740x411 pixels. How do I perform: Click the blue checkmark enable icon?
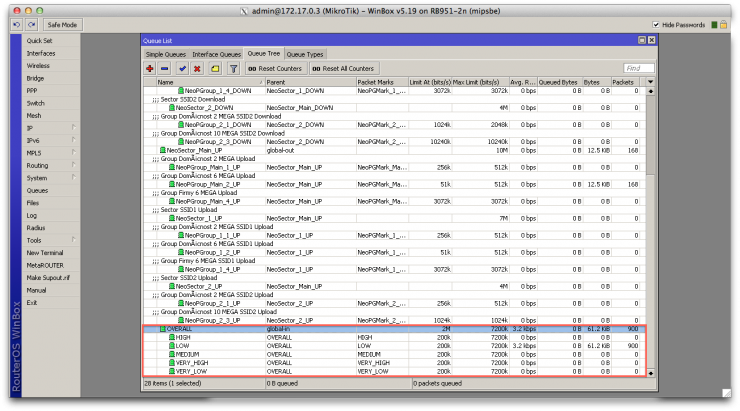pos(183,69)
